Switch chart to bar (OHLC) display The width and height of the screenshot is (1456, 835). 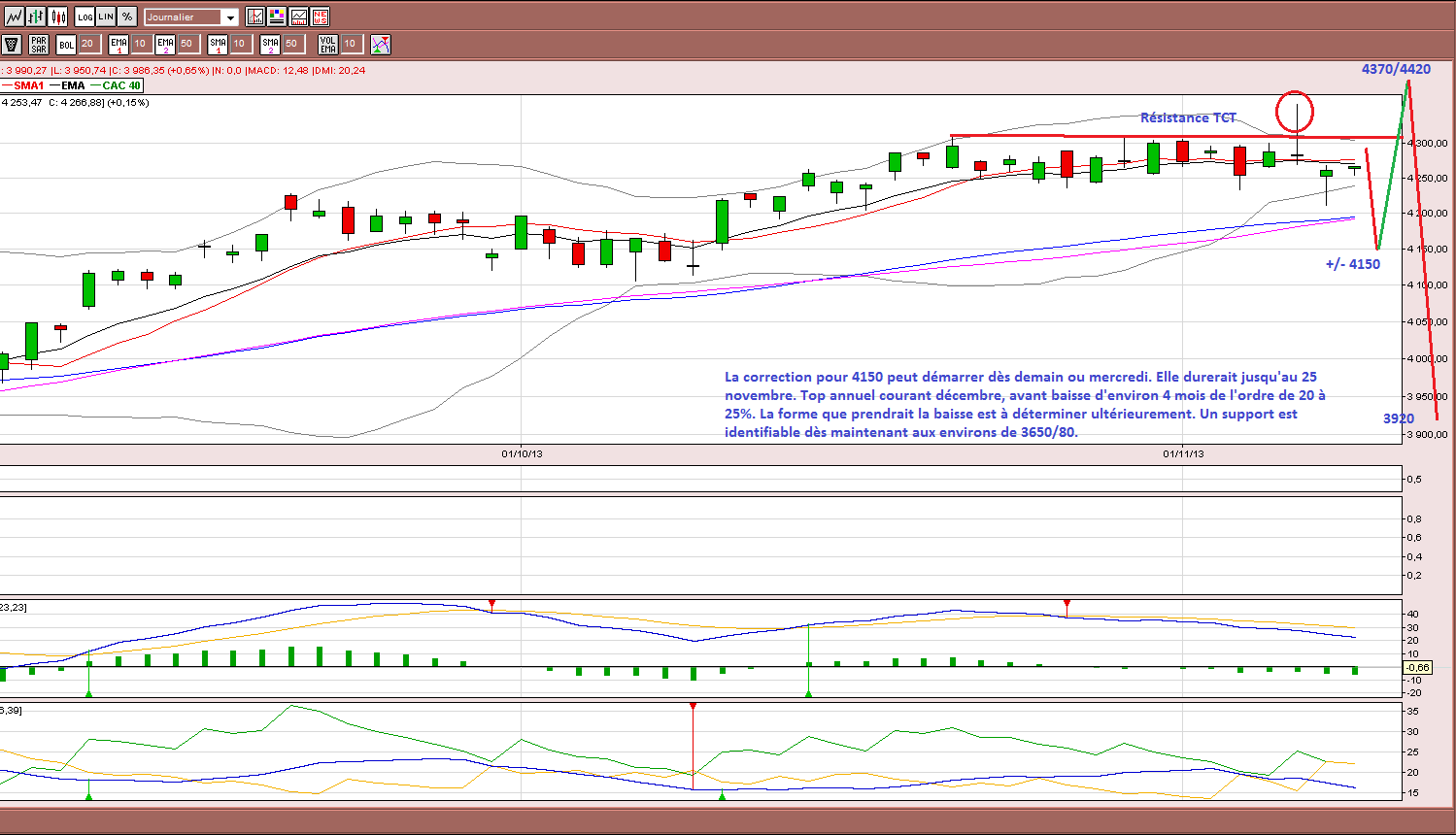tap(36, 17)
